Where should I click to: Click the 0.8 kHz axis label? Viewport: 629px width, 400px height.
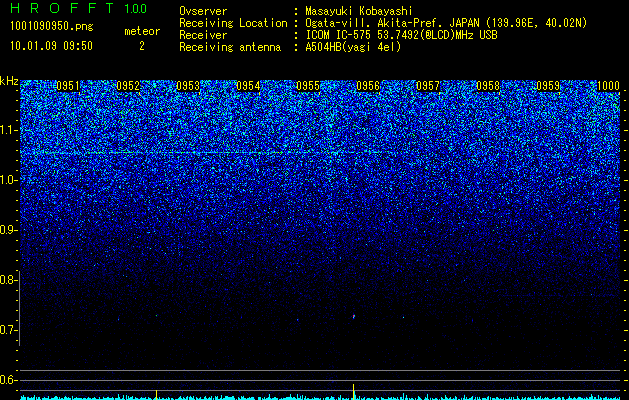[8, 280]
